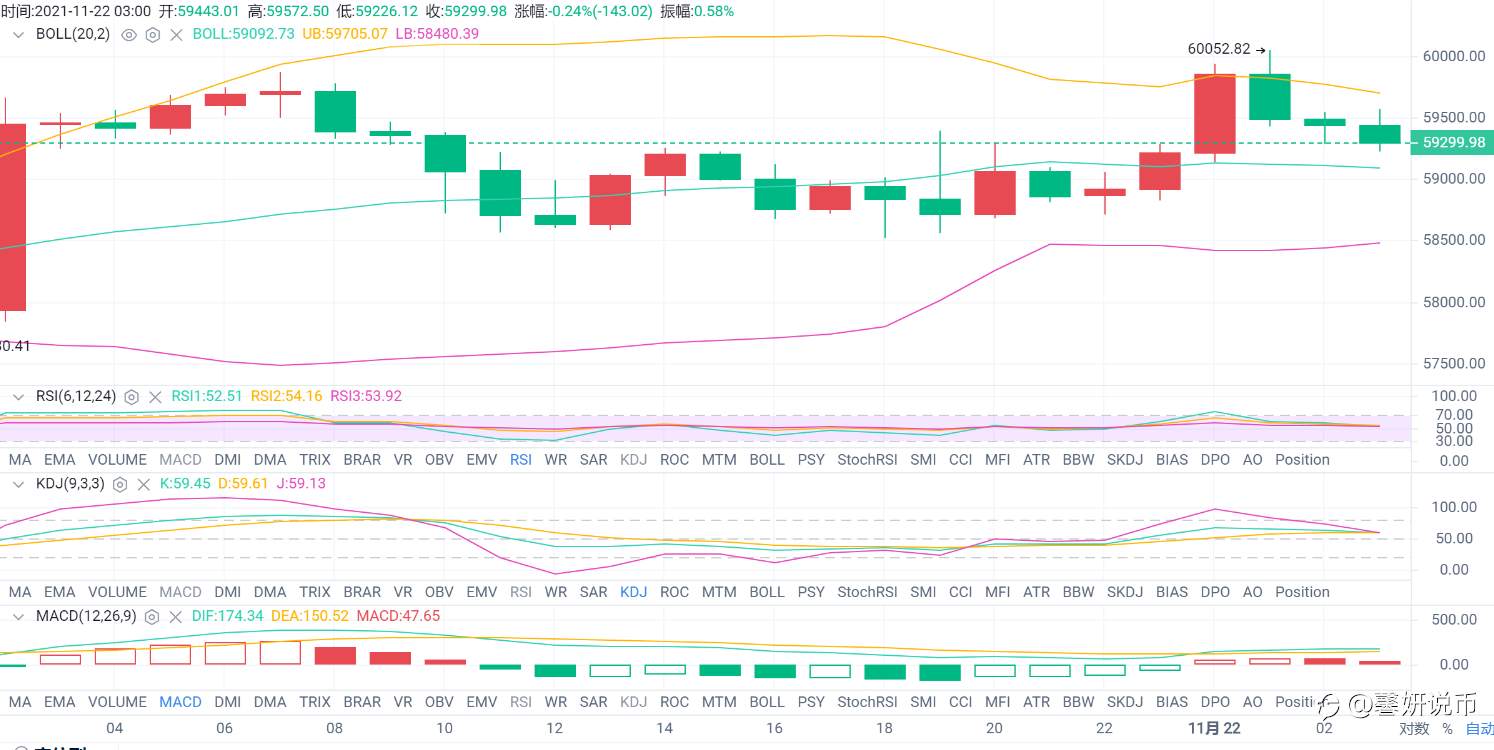Select DPO tab under the MACD pane
Screen dimensions: 1494x750
(x=1215, y=702)
